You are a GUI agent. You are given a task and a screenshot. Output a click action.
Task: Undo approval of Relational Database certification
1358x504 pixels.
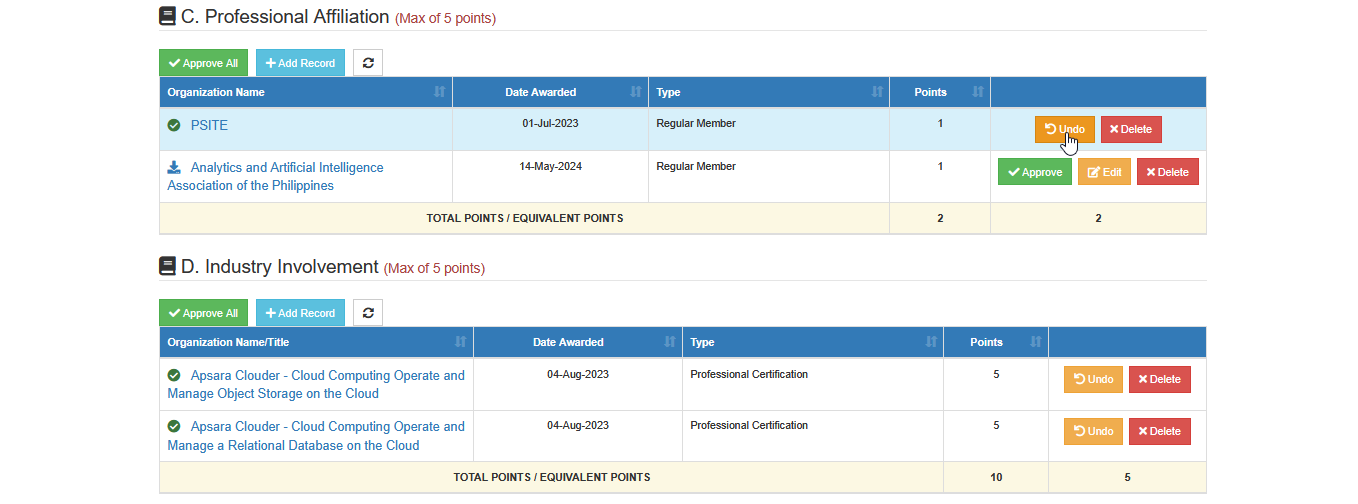point(1093,431)
